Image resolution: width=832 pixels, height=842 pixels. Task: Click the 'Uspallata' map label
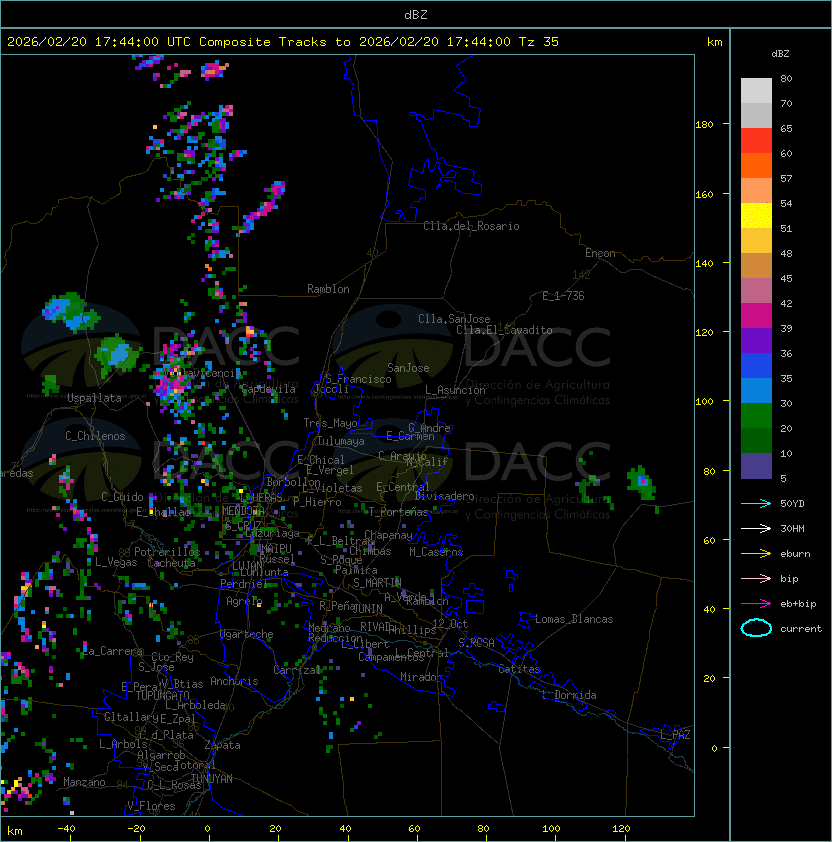coord(94,398)
